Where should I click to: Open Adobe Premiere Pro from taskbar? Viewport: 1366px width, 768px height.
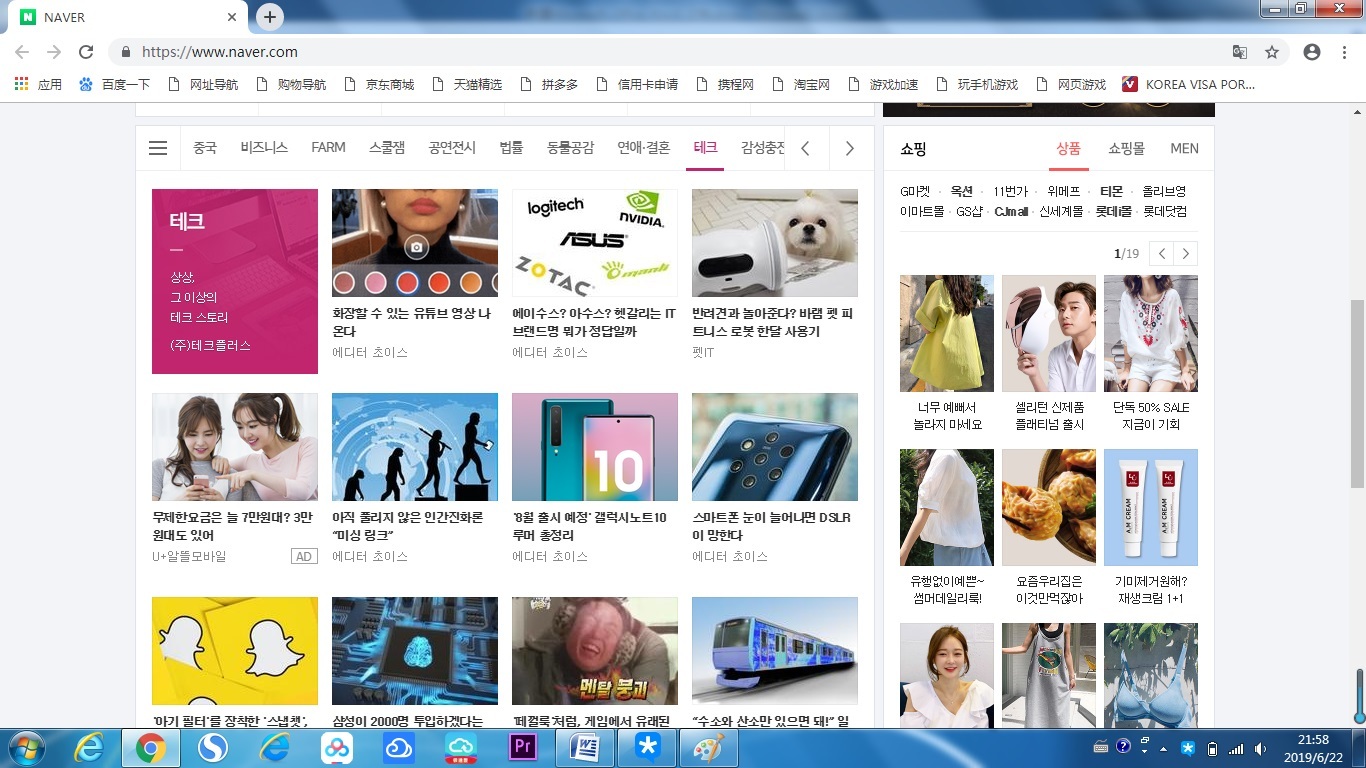click(x=523, y=748)
